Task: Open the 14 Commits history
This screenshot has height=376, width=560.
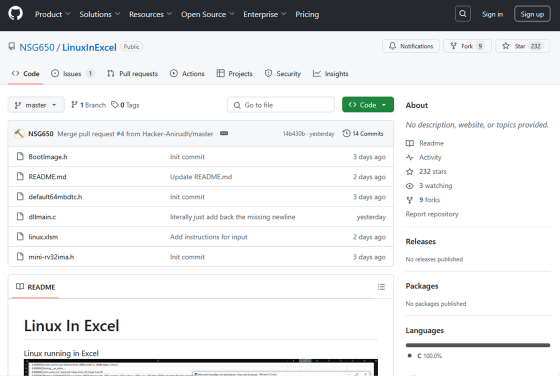Action: tap(363, 134)
